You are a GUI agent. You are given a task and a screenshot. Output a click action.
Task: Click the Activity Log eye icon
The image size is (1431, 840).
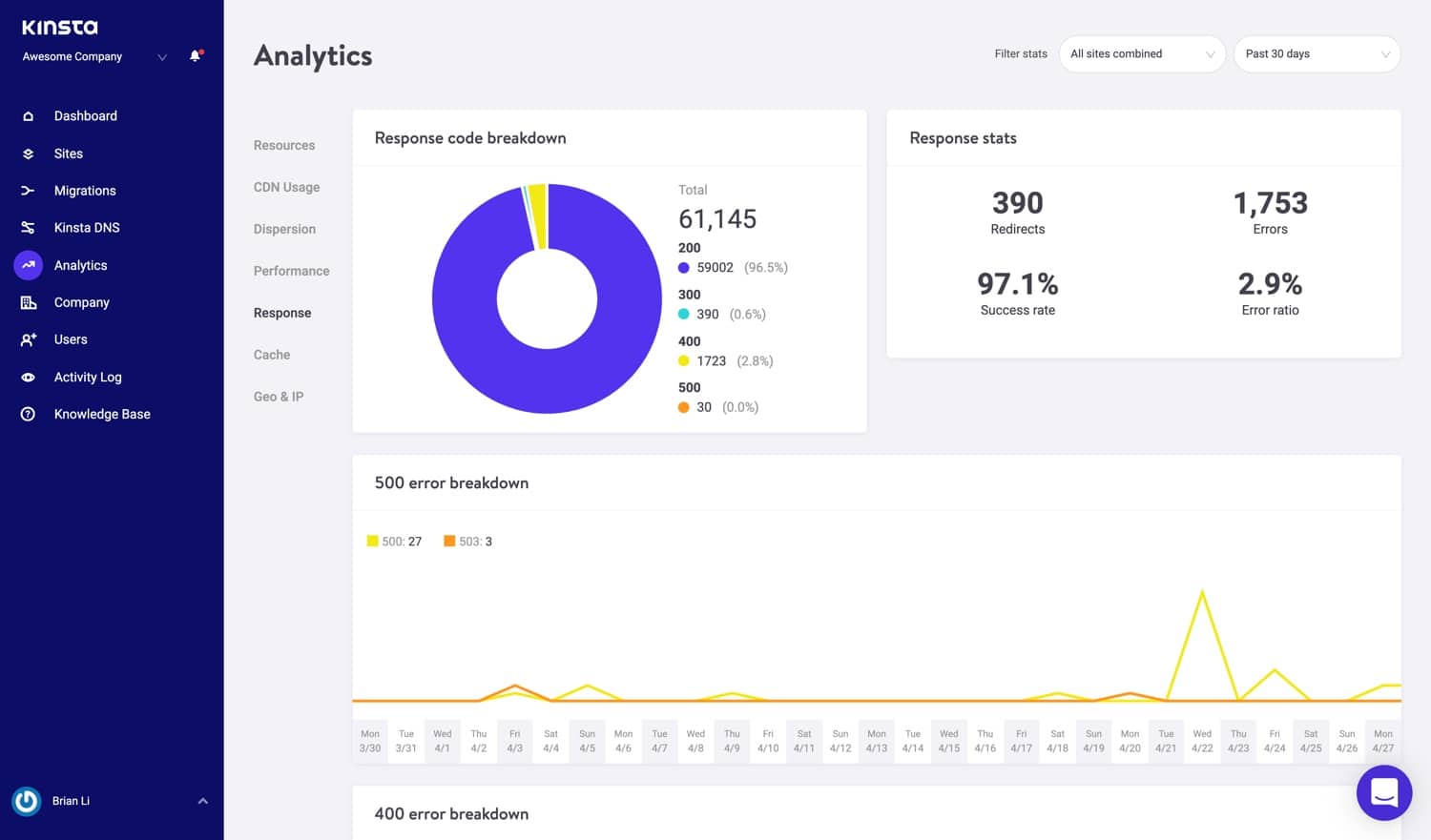pos(28,378)
